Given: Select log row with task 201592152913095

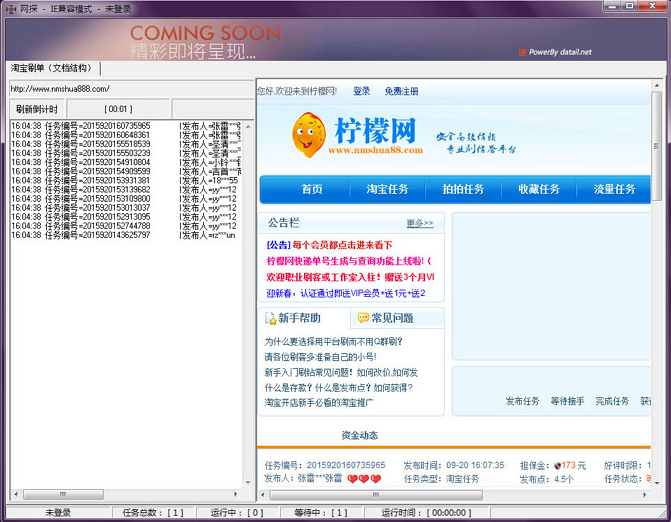Looking at the screenshot, I should pos(126,217).
